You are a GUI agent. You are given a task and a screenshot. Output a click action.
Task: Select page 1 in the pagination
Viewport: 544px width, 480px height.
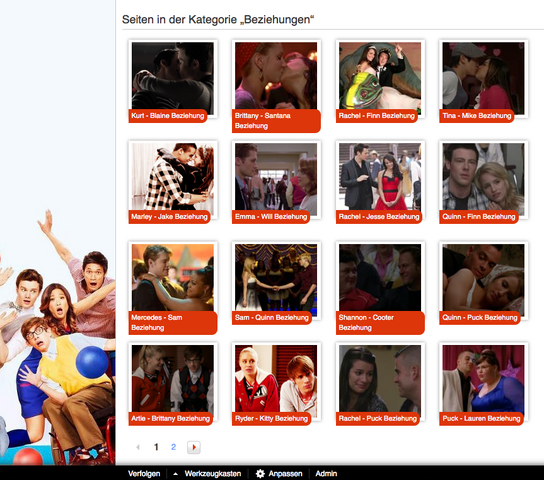pos(156,447)
